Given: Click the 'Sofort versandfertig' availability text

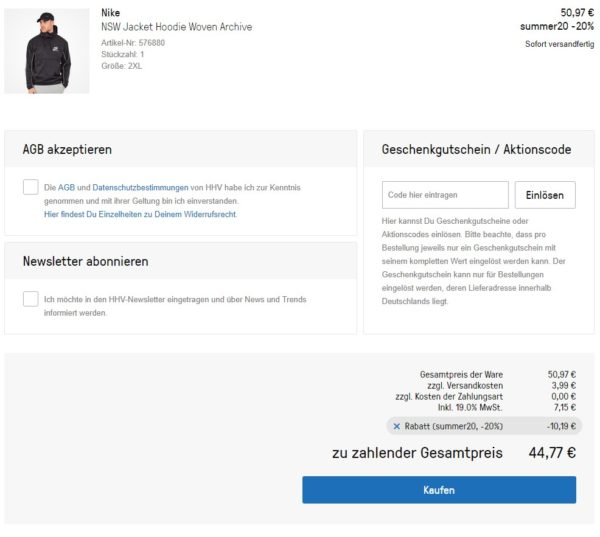Looking at the screenshot, I should [x=559, y=44].
